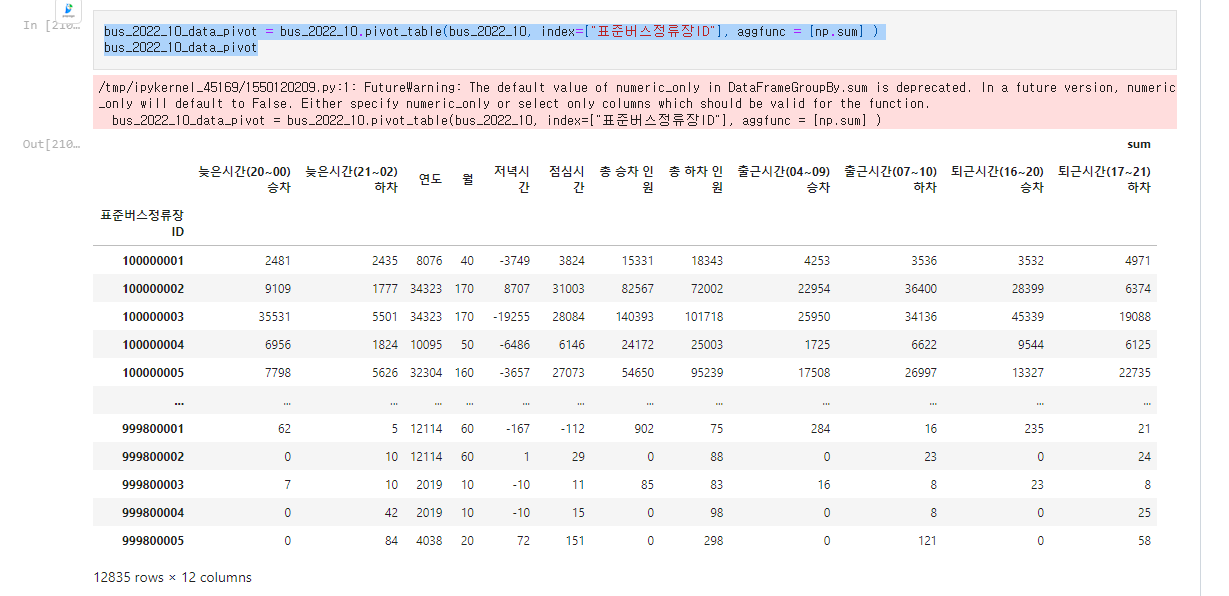Click the '12835 rows × 12 columns' summary text
Screen dimensions: 1229x596
click(x=172, y=577)
